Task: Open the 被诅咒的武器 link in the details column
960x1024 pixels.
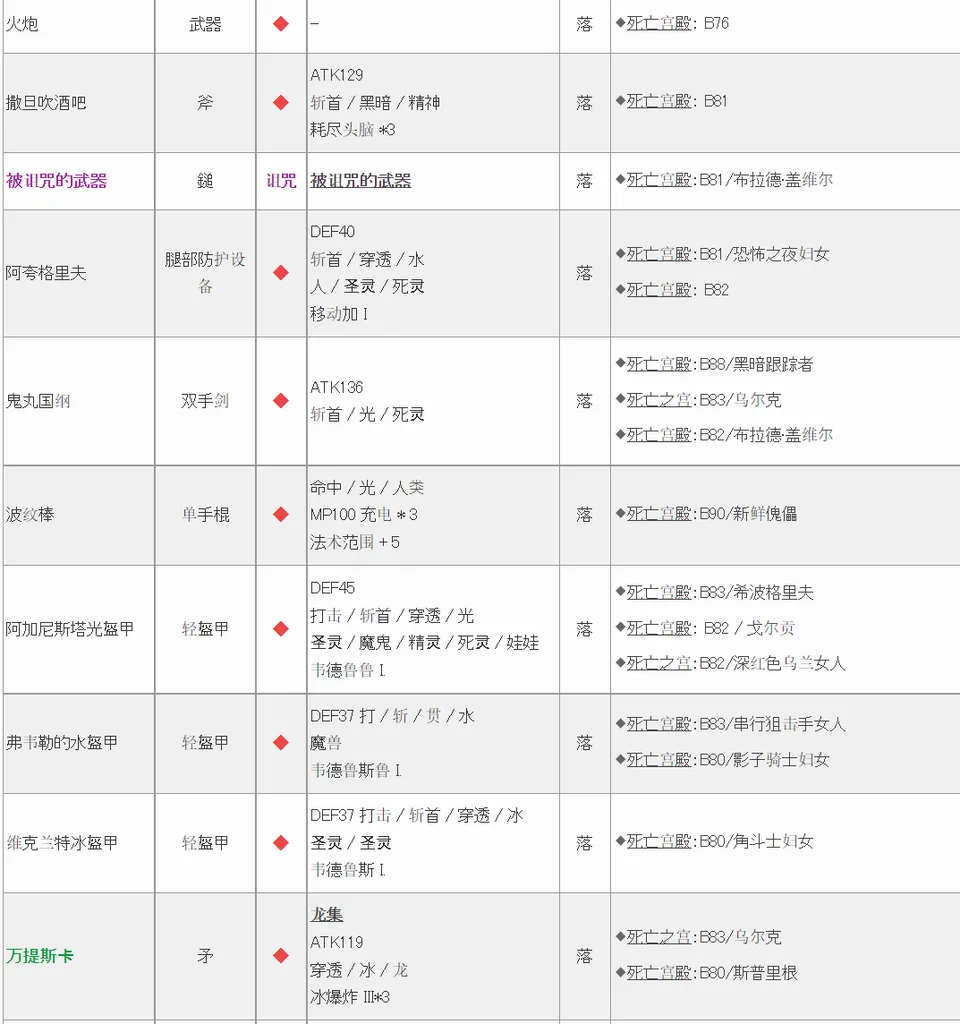Action: click(360, 181)
